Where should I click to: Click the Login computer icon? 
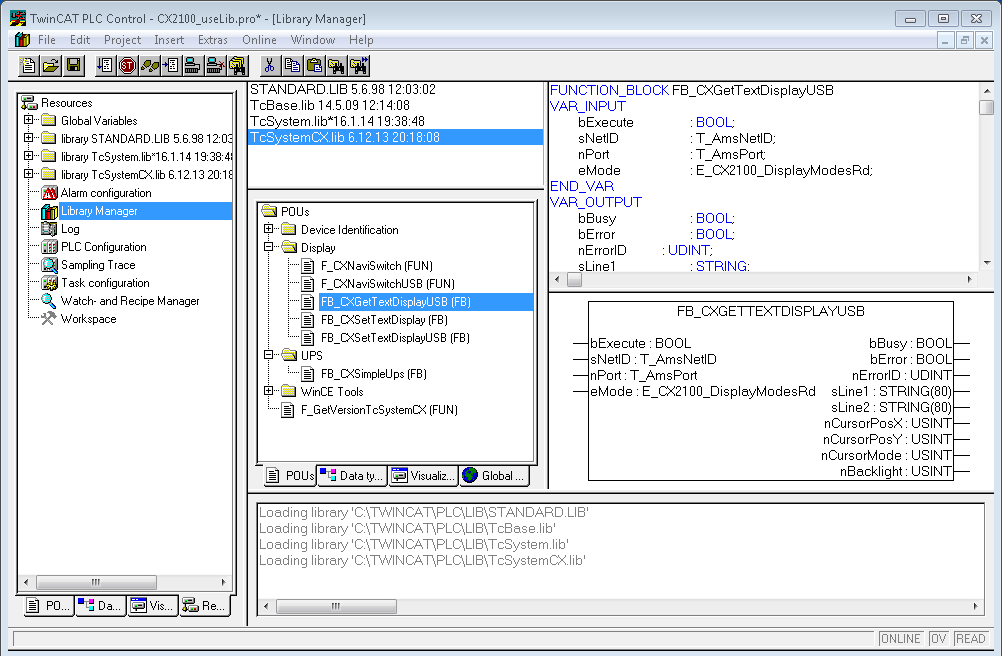point(193,65)
